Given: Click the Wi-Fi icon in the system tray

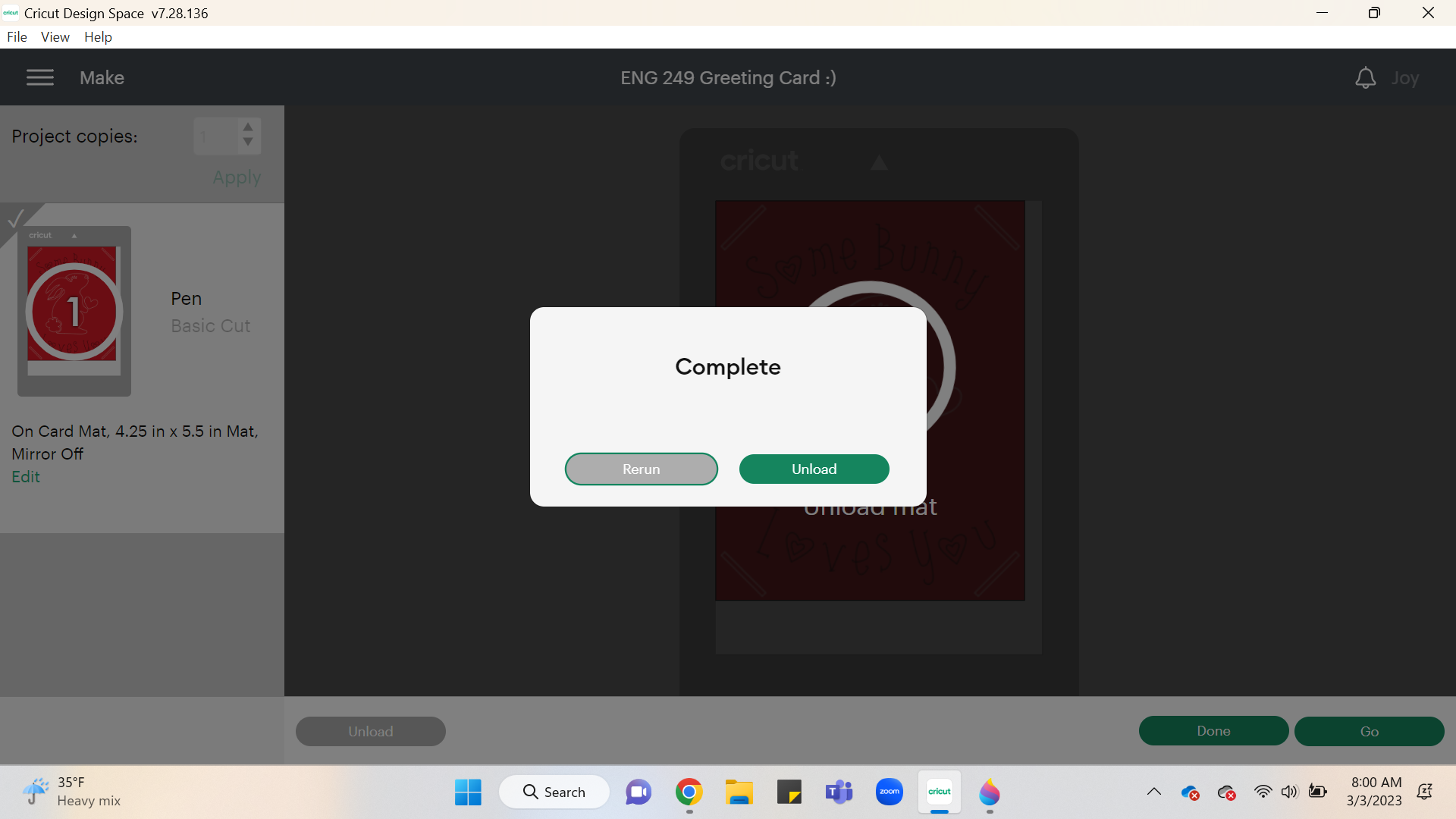Looking at the screenshot, I should coord(1262,791).
